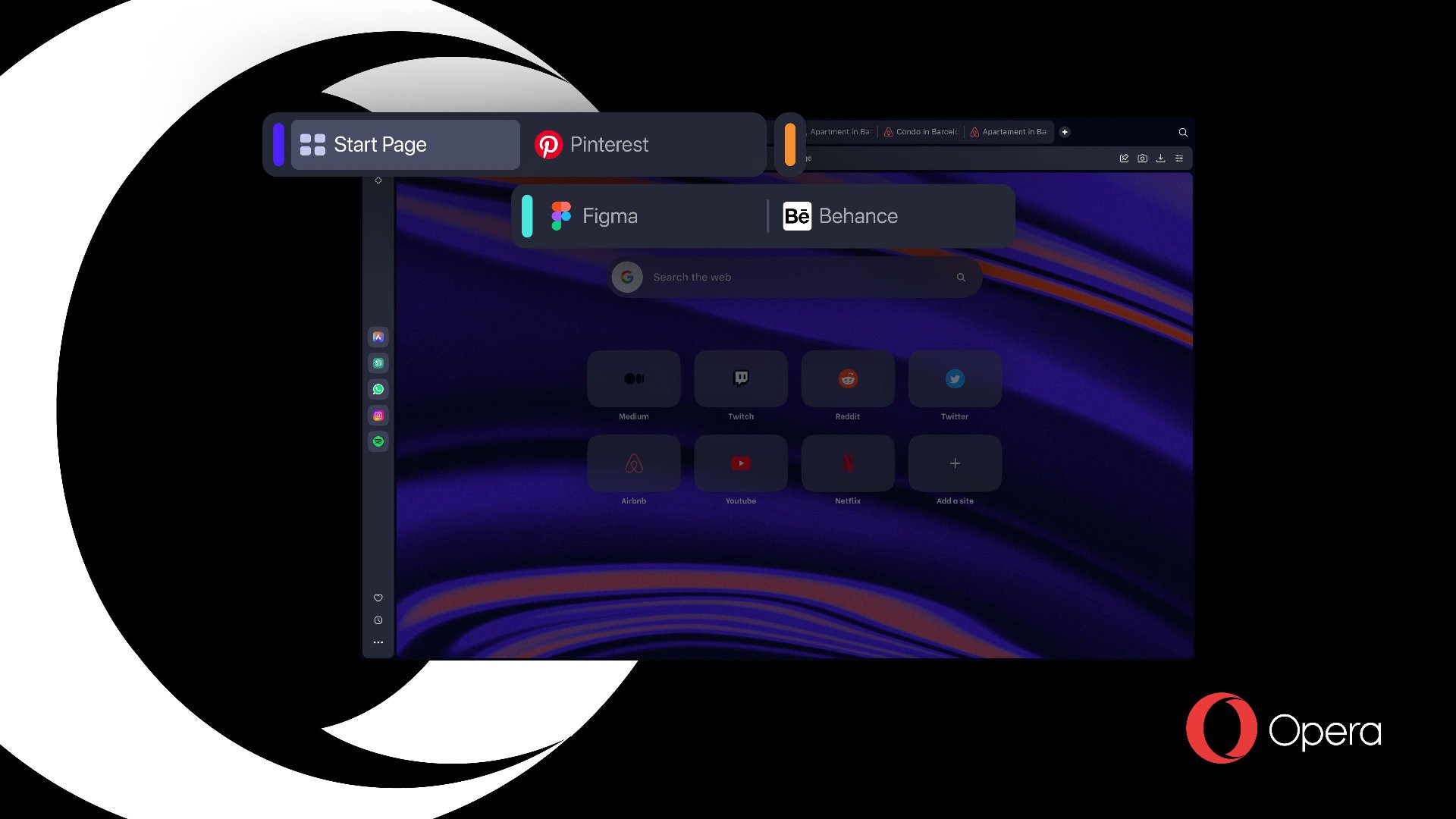1456x819 pixels.
Task: Open the tab search magnifier icon
Action: coord(1182,133)
